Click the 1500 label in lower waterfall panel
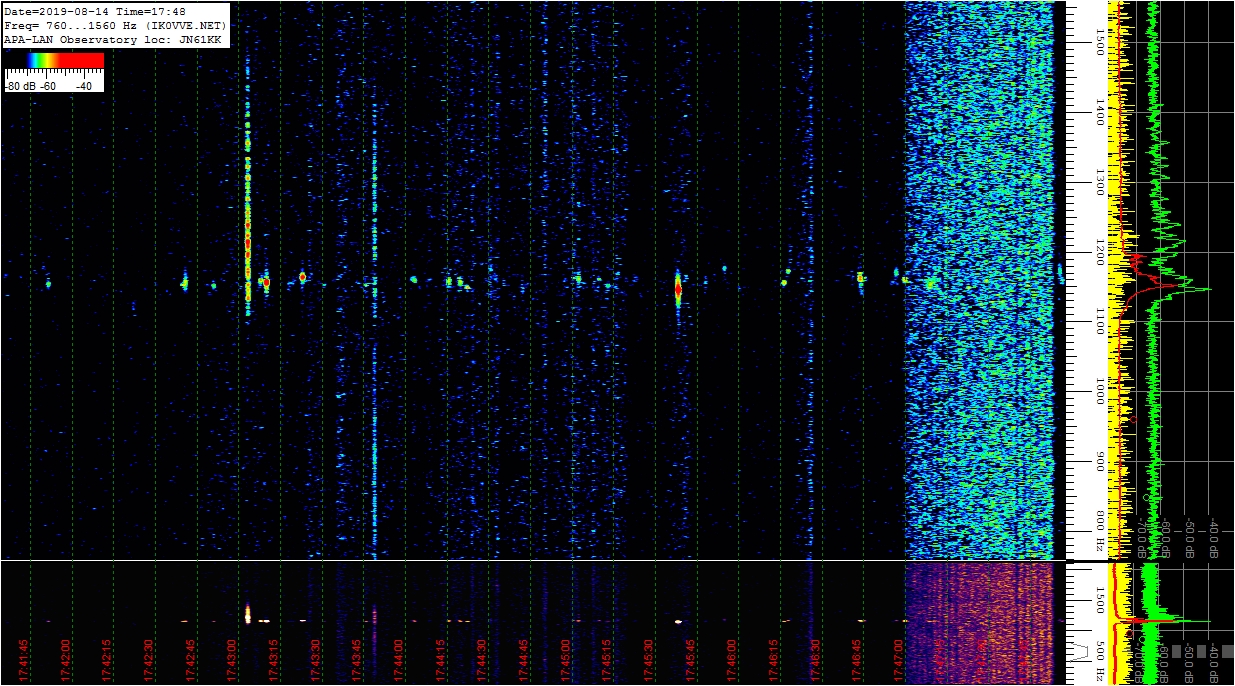Viewport: 1235px width, 686px height. (x=1099, y=600)
